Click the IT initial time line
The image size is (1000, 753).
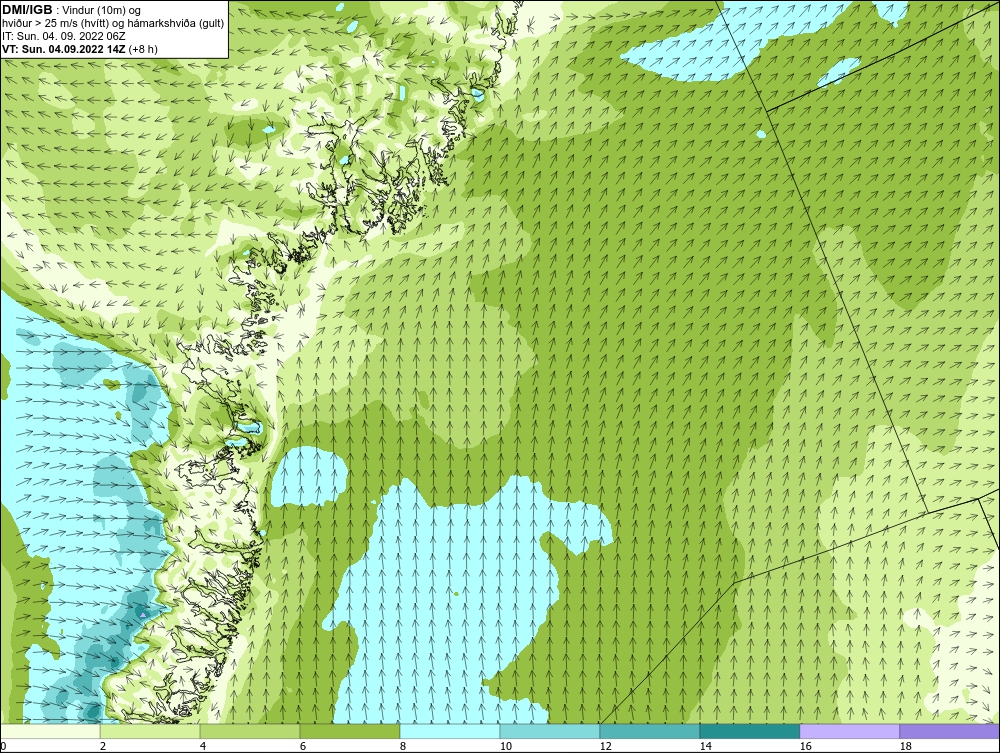coord(64,36)
